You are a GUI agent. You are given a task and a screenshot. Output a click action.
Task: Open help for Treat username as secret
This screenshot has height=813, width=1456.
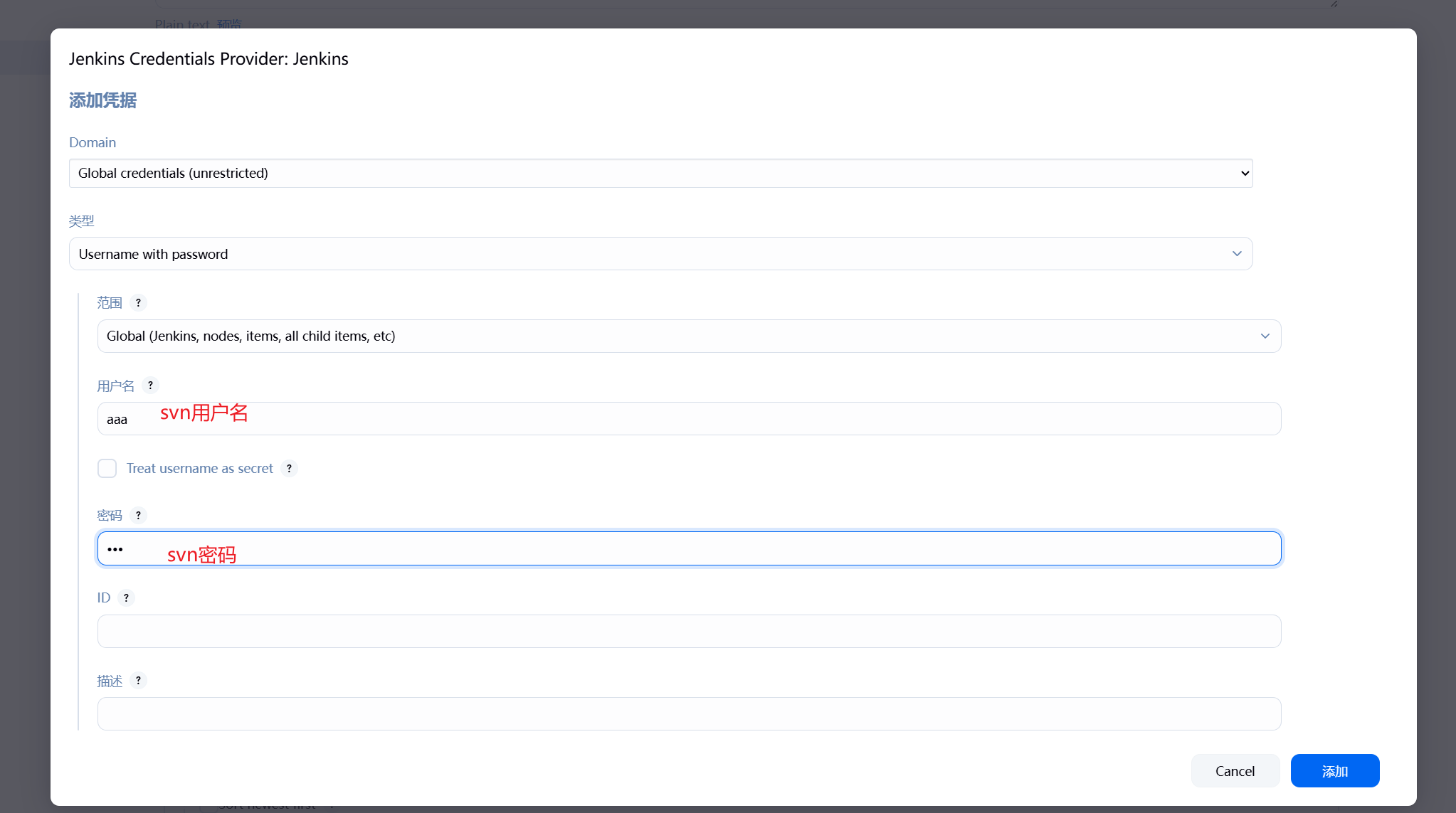click(x=289, y=468)
